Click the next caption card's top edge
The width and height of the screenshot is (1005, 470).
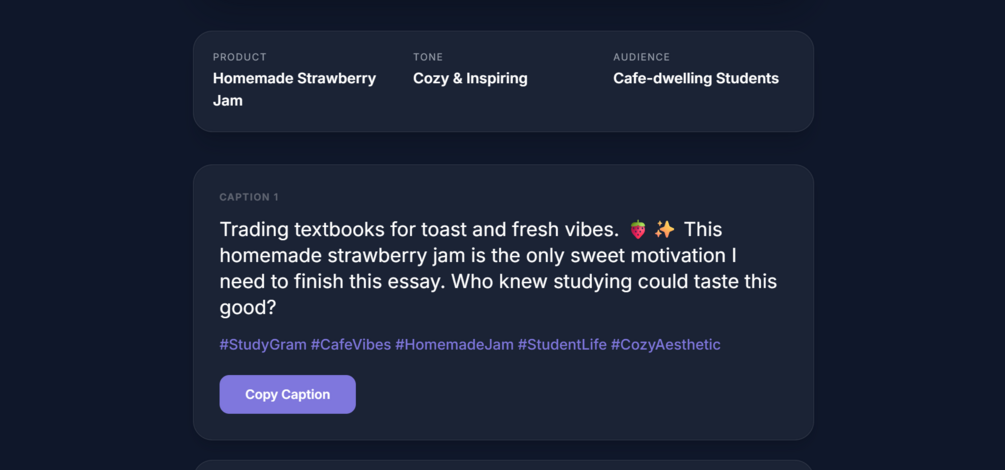[x=503, y=463]
